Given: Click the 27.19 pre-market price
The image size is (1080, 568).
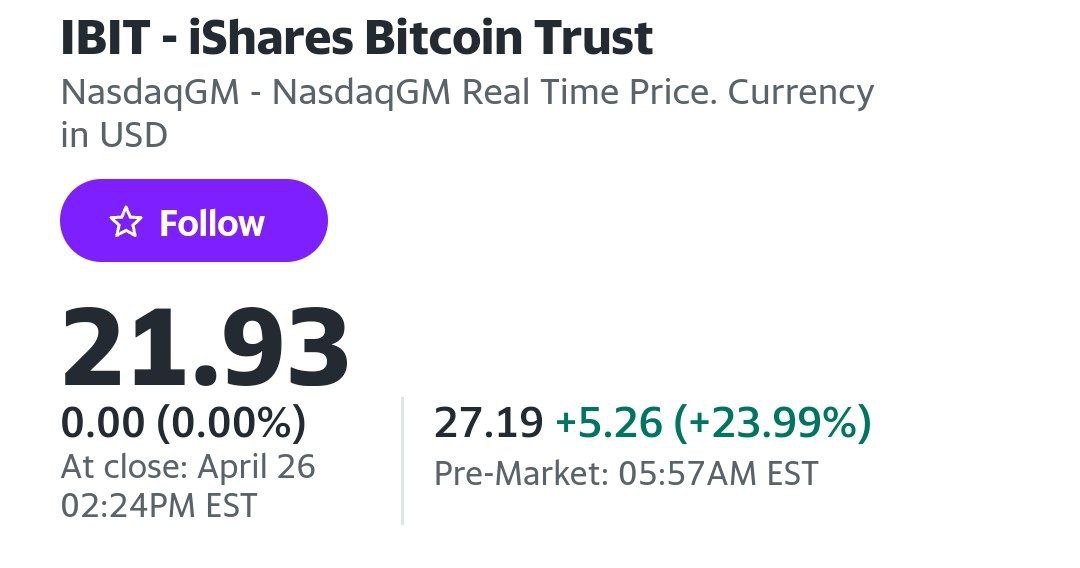Looking at the screenshot, I should click(x=488, y=423).
